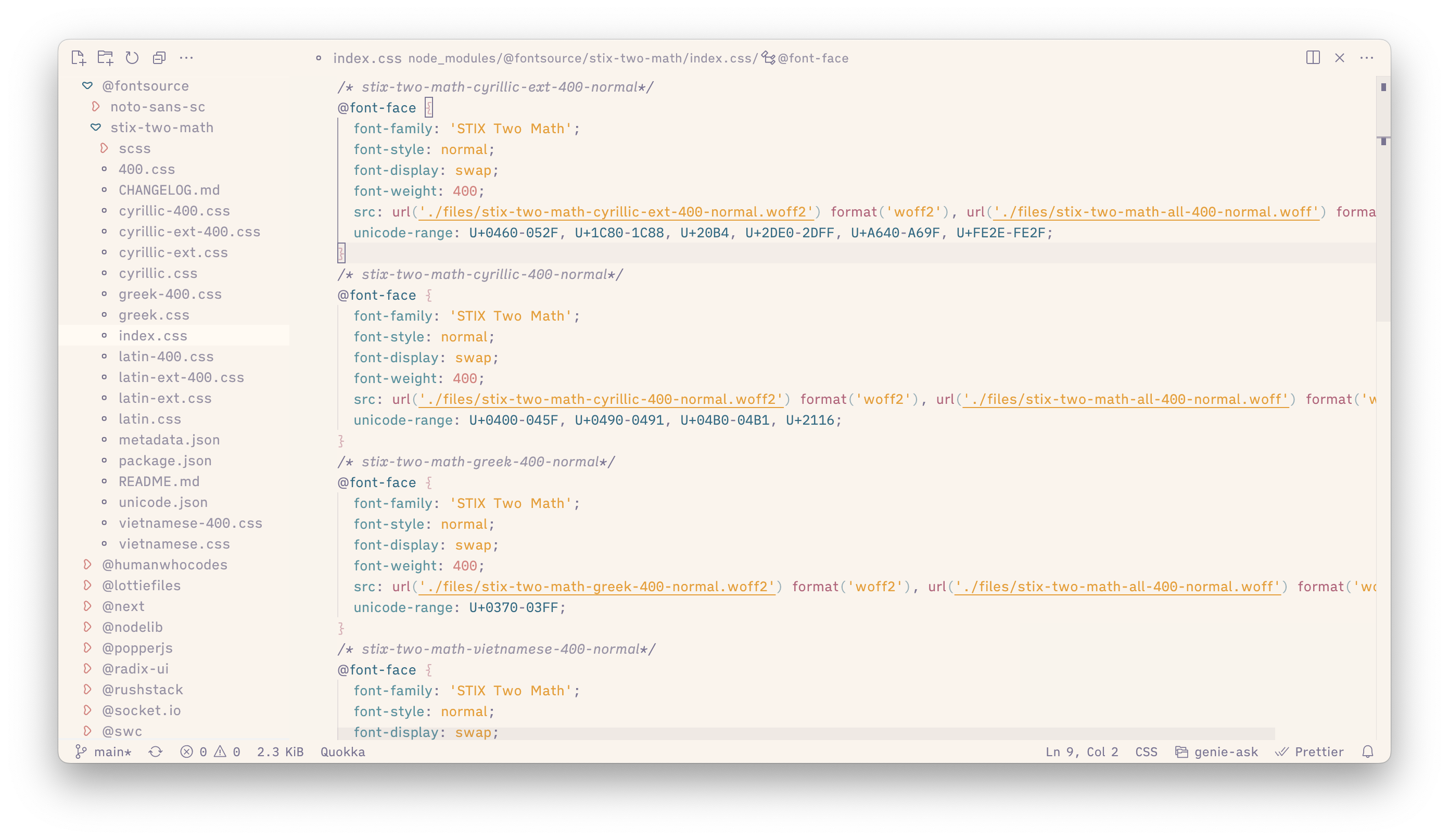Click the @font-face breadcrumb item
The height and width of the screenshot is (840, 1449).
[813, 57]
